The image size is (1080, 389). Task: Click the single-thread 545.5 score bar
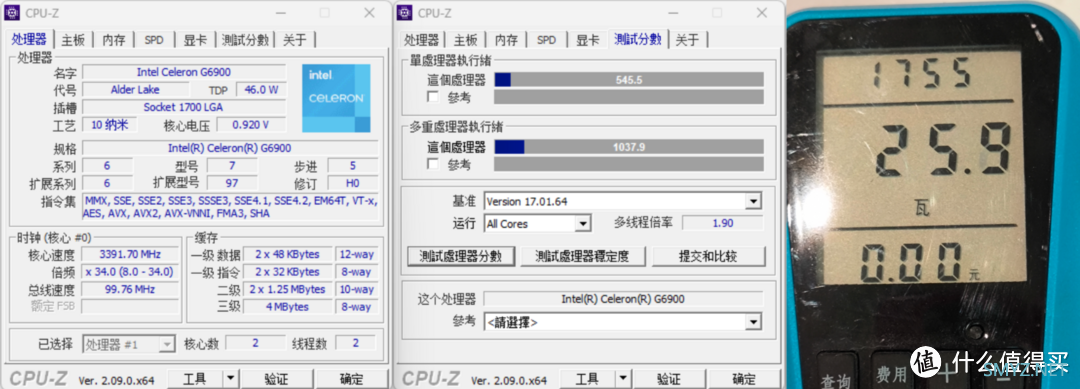629,80
